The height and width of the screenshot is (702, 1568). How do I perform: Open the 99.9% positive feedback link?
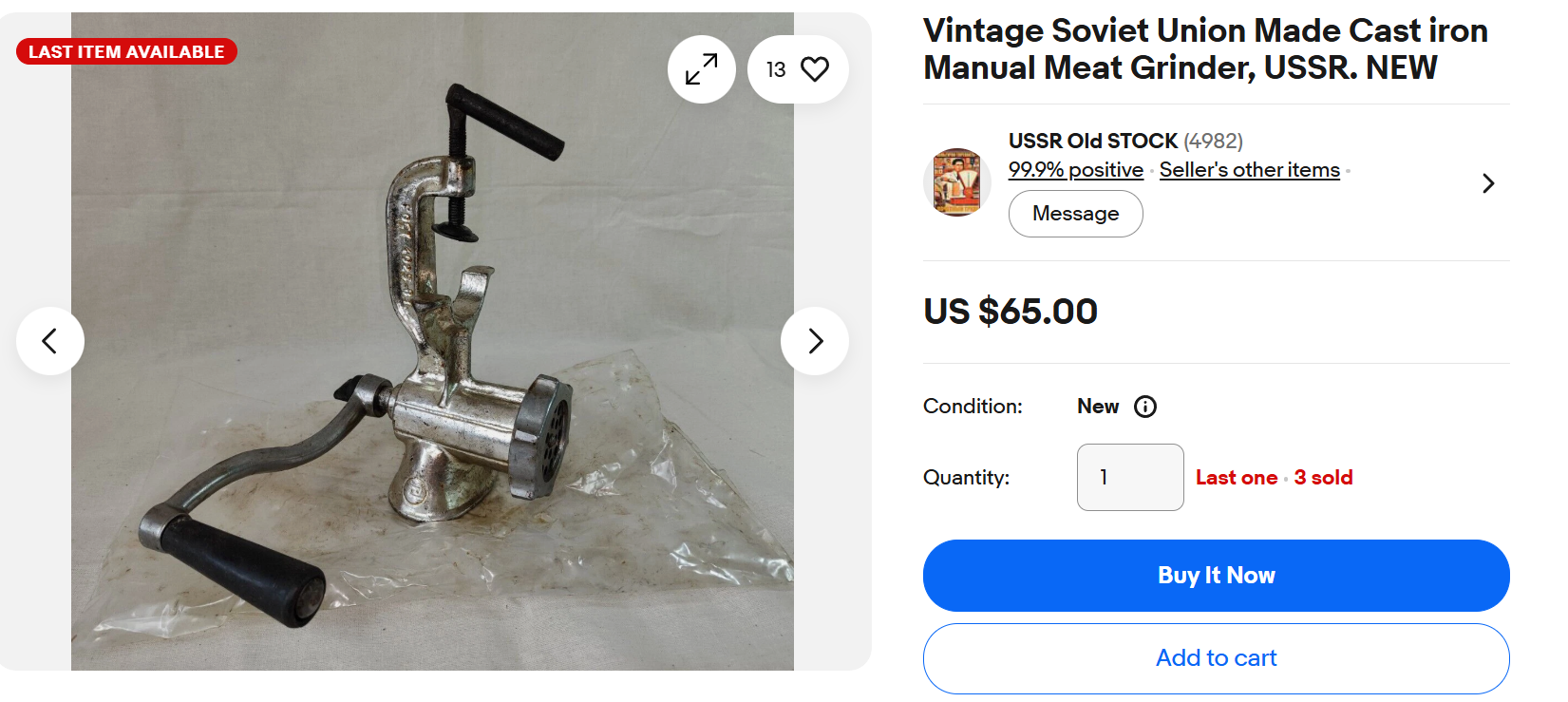point(1075,170)
